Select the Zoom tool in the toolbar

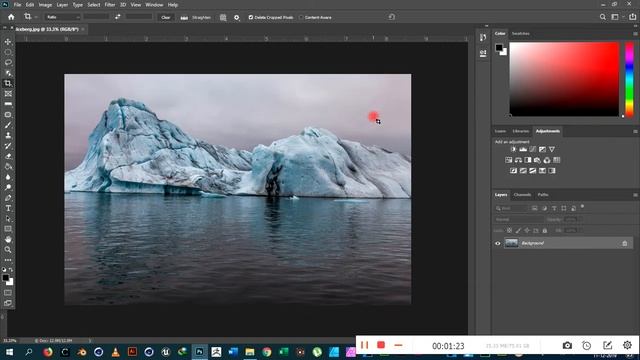tap(8, 250)
